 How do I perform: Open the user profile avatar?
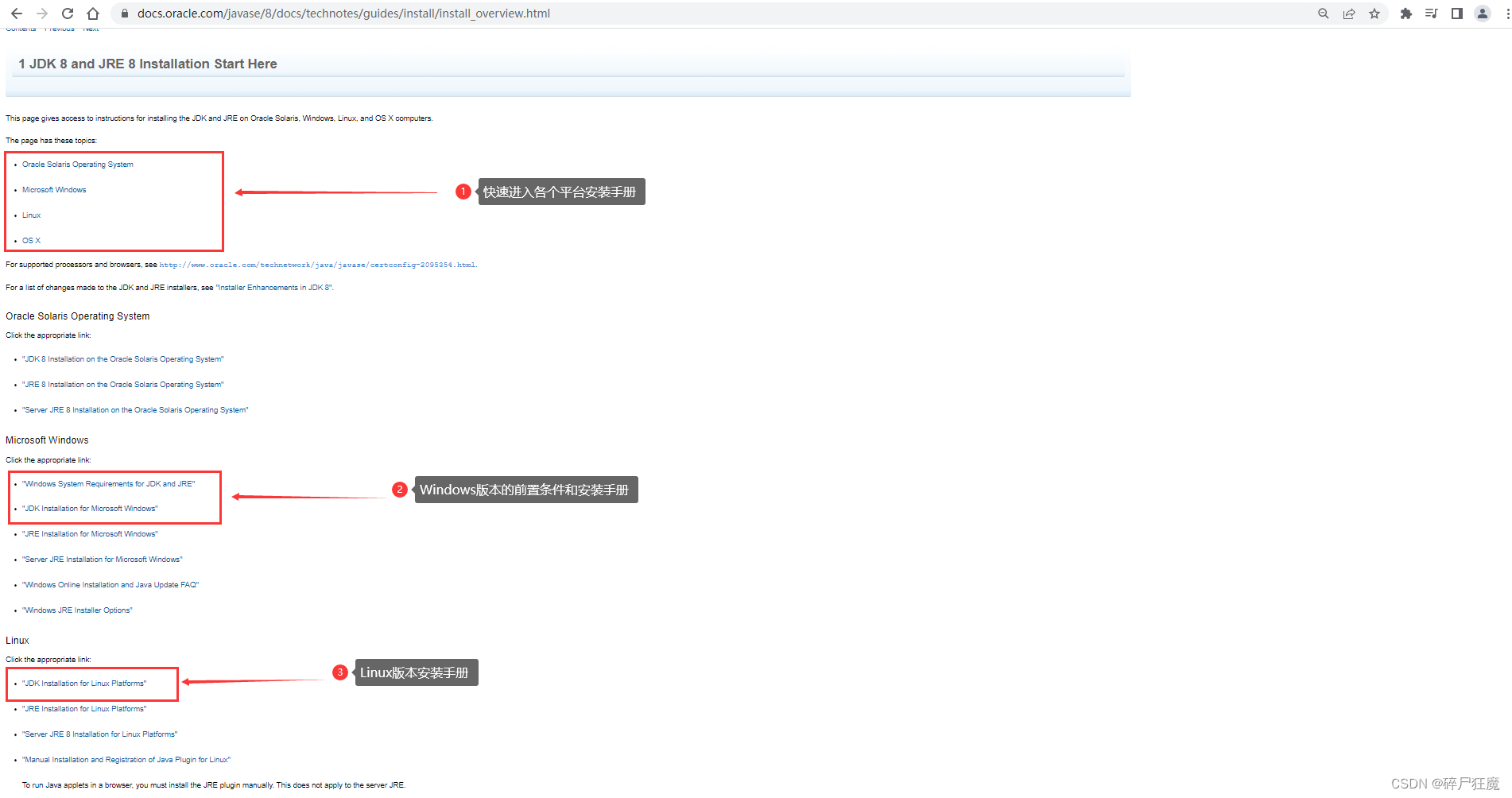click(x=1483, y=14)
